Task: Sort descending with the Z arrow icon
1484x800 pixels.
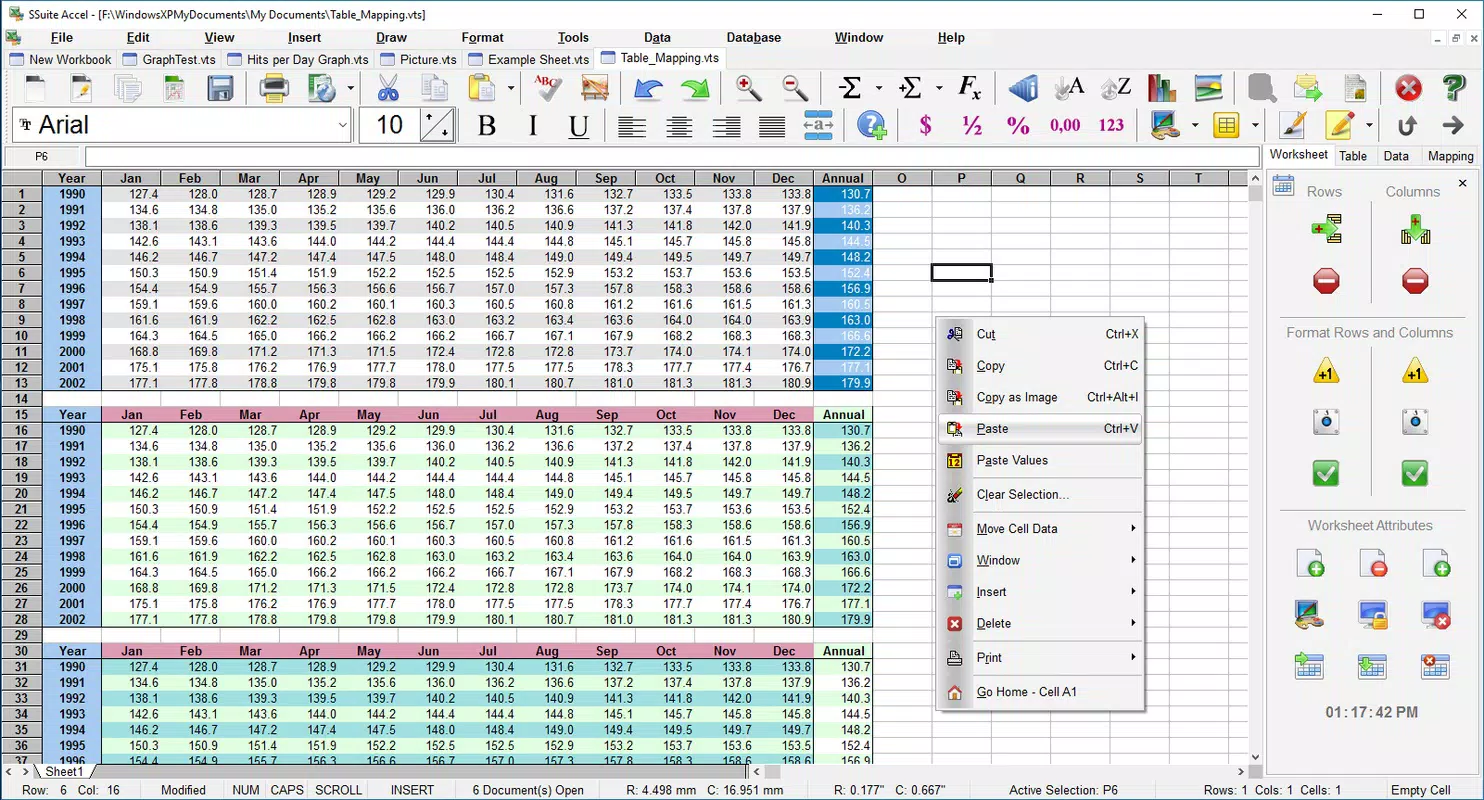Action: [x=1115, y=89]
